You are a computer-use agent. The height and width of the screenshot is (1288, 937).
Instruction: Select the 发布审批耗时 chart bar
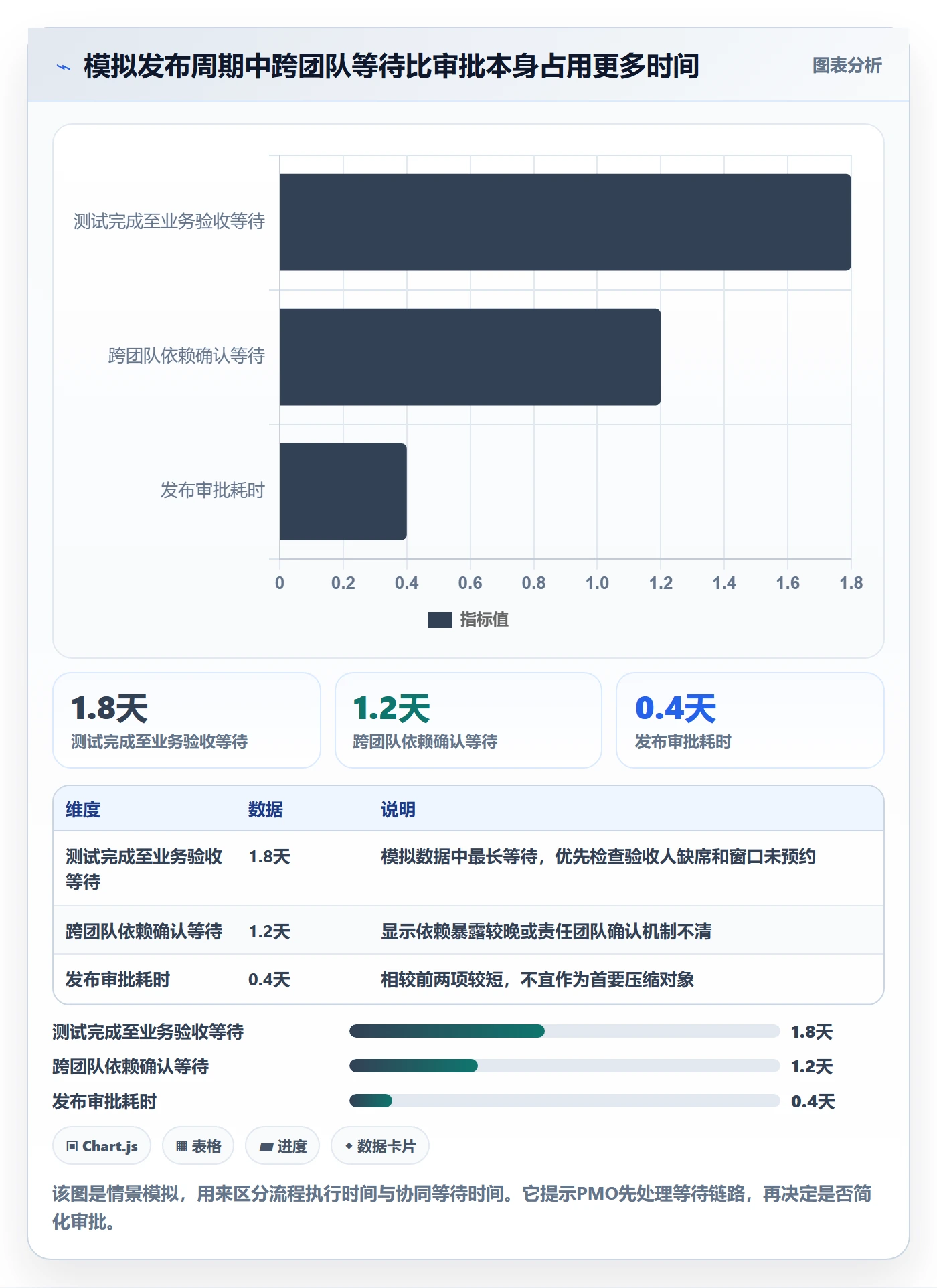(343, 491)
